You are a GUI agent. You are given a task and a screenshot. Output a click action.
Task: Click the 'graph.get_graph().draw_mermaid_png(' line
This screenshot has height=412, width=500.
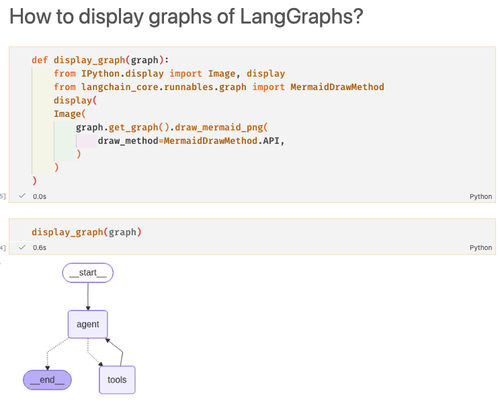[172, 127]
